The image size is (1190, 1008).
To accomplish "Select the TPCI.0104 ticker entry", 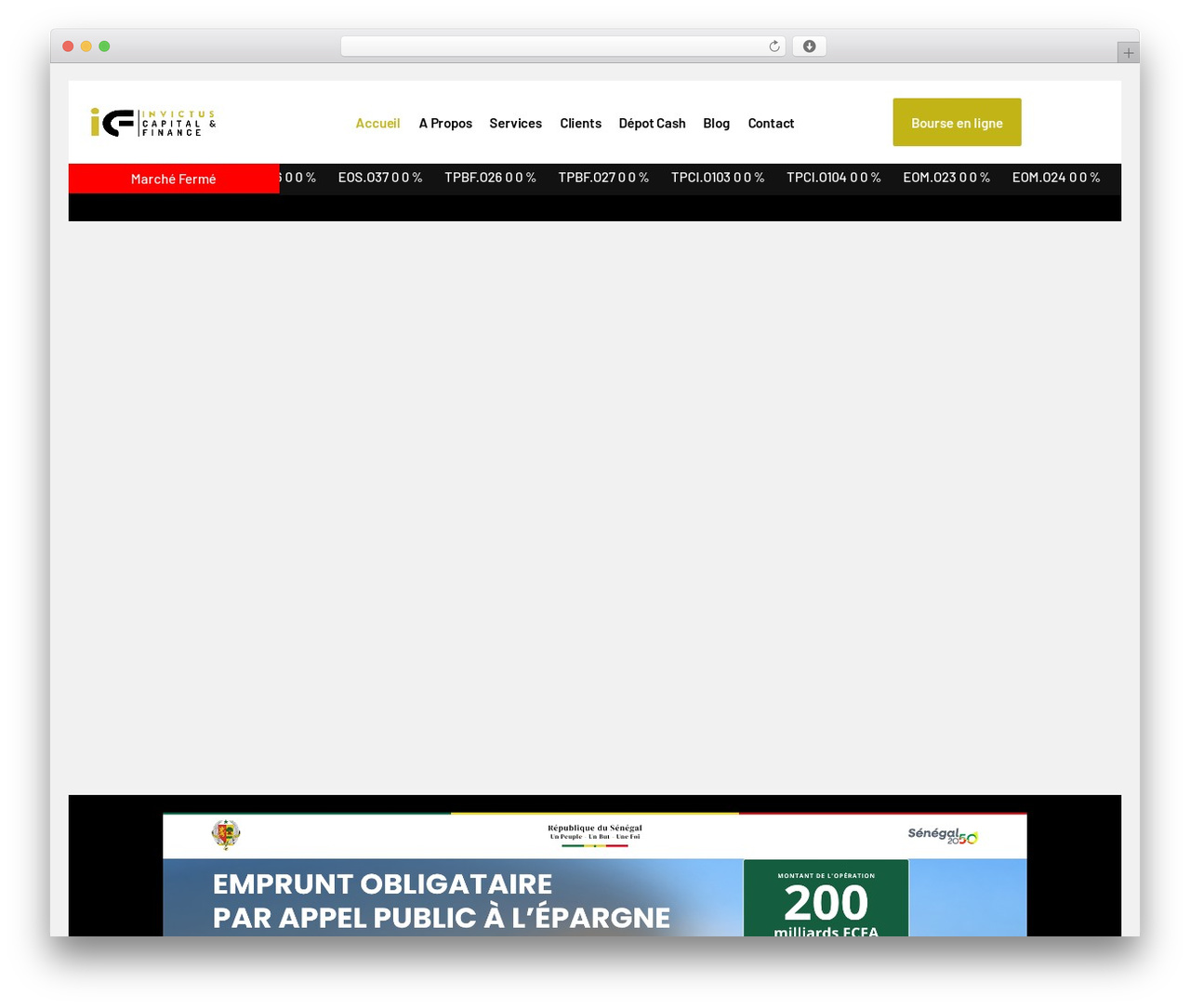I will point(834,177).
